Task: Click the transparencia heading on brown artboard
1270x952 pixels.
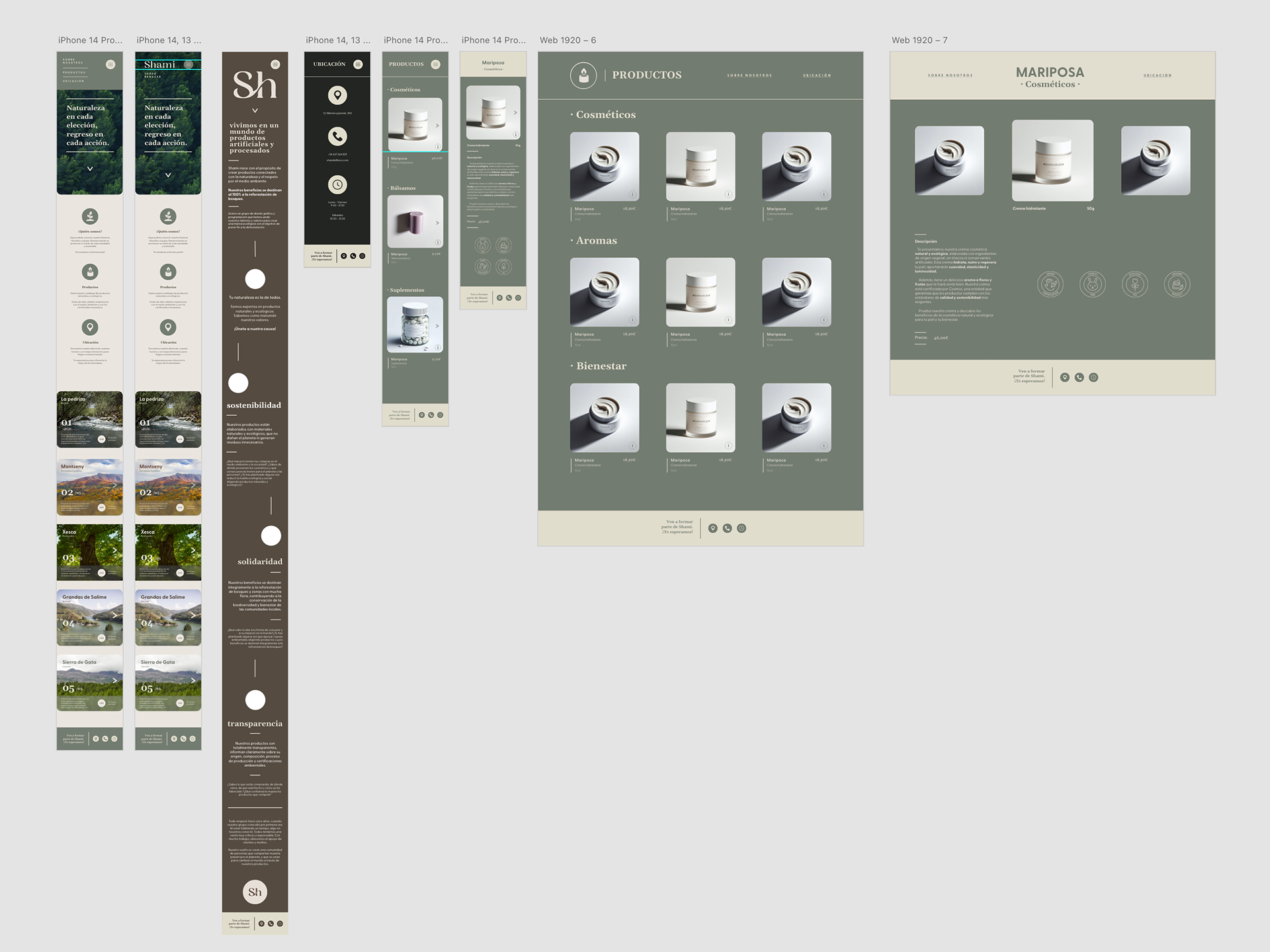Action: click(x=255, y=724)
